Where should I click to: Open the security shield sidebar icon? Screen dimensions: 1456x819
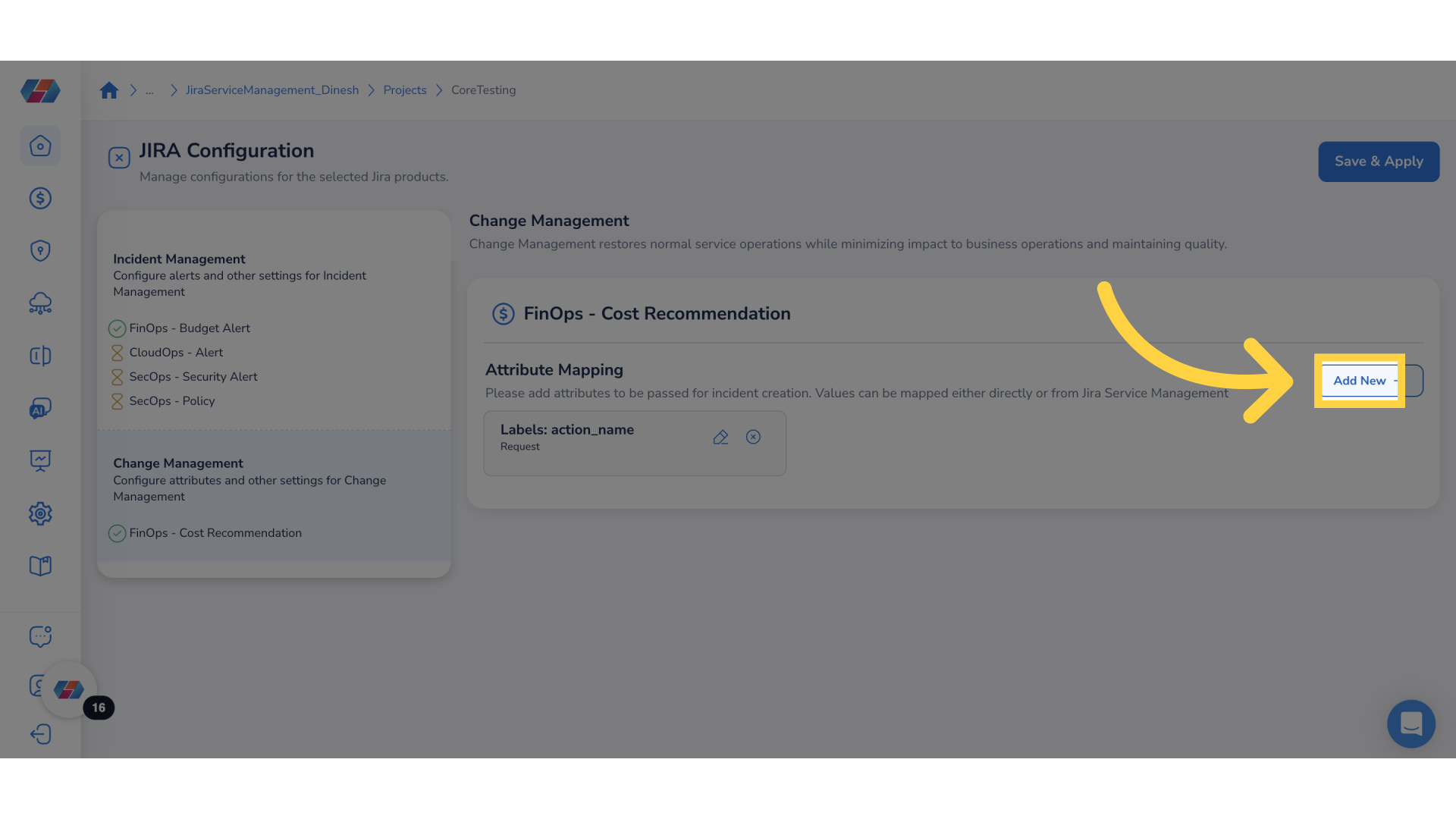(40, 250)
